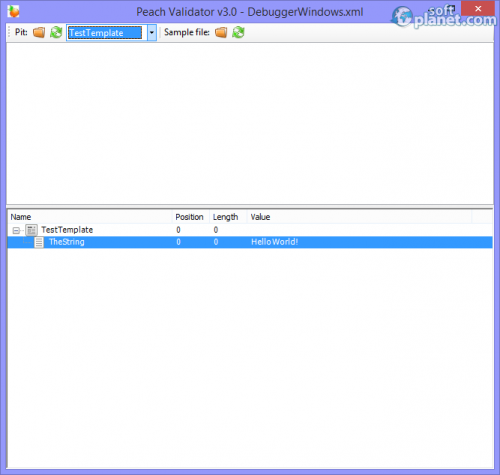This screenshot has width=500, height=475.
Task: Open the TestTemplate dropdown arrow
Action: pyautogui.click(x=152, y=33)
